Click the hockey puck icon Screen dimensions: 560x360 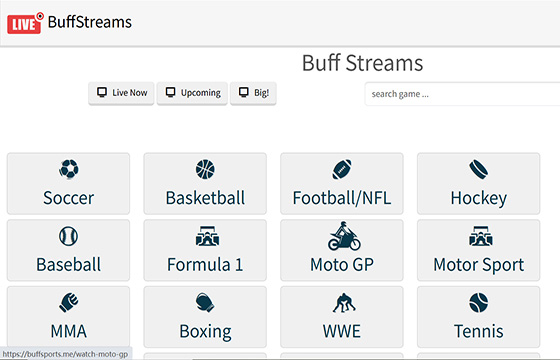[x=479, y=169]
